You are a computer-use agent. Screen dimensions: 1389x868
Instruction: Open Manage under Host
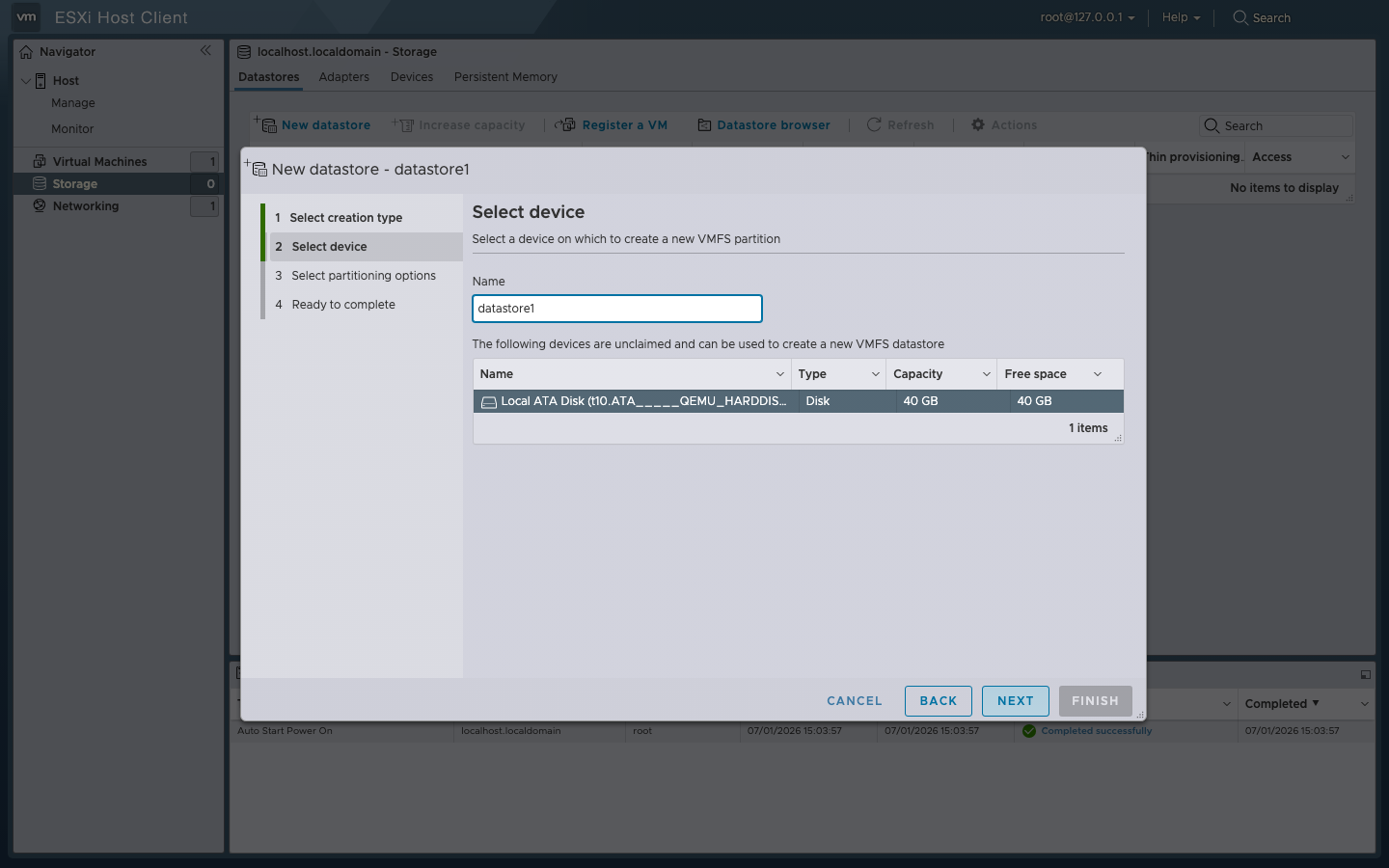point(73,103)
